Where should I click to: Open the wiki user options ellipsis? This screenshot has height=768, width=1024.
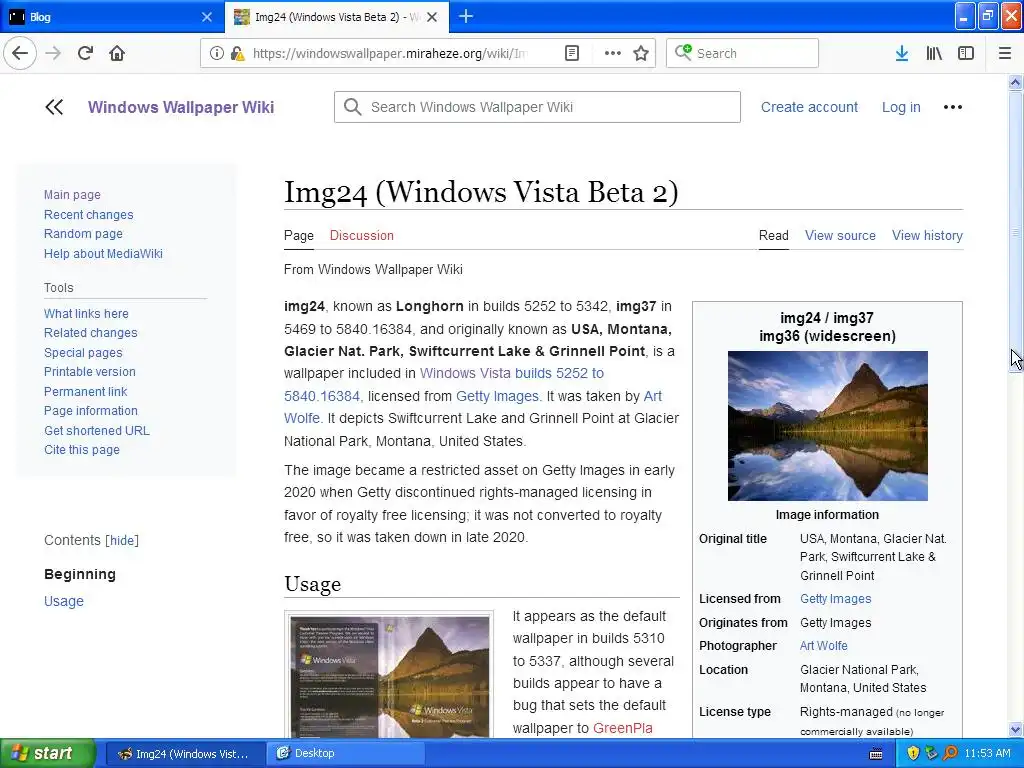pos(952,107)
